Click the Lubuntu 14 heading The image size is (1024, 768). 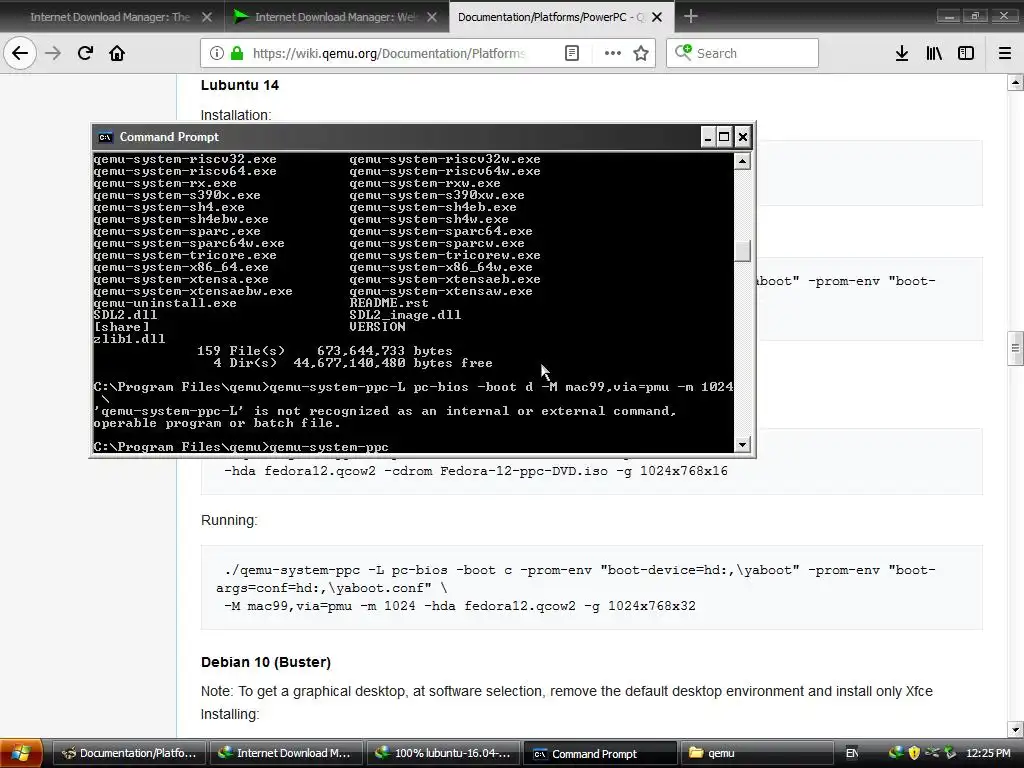240,85
